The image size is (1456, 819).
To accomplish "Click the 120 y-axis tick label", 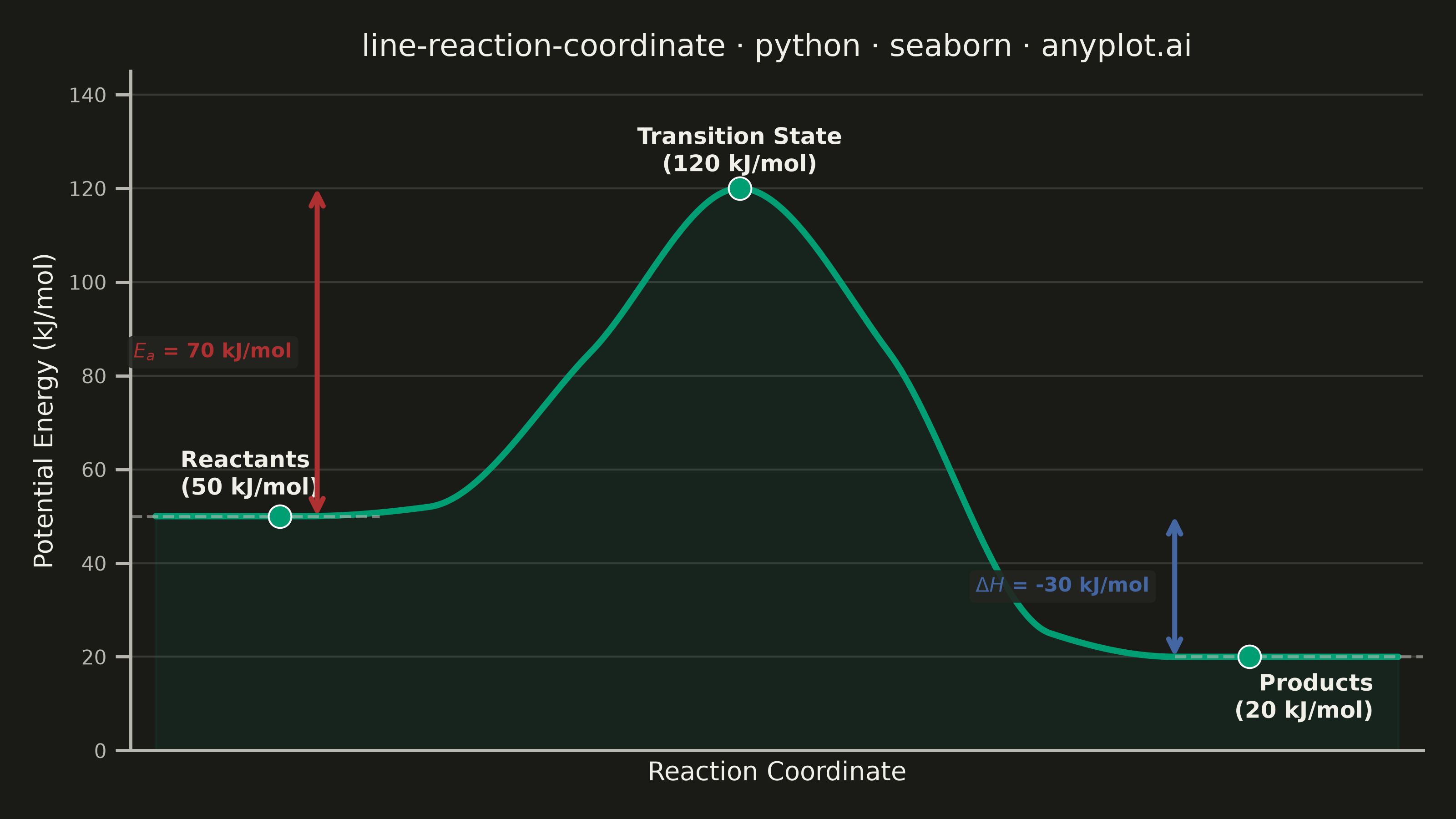I will (88, 189).
